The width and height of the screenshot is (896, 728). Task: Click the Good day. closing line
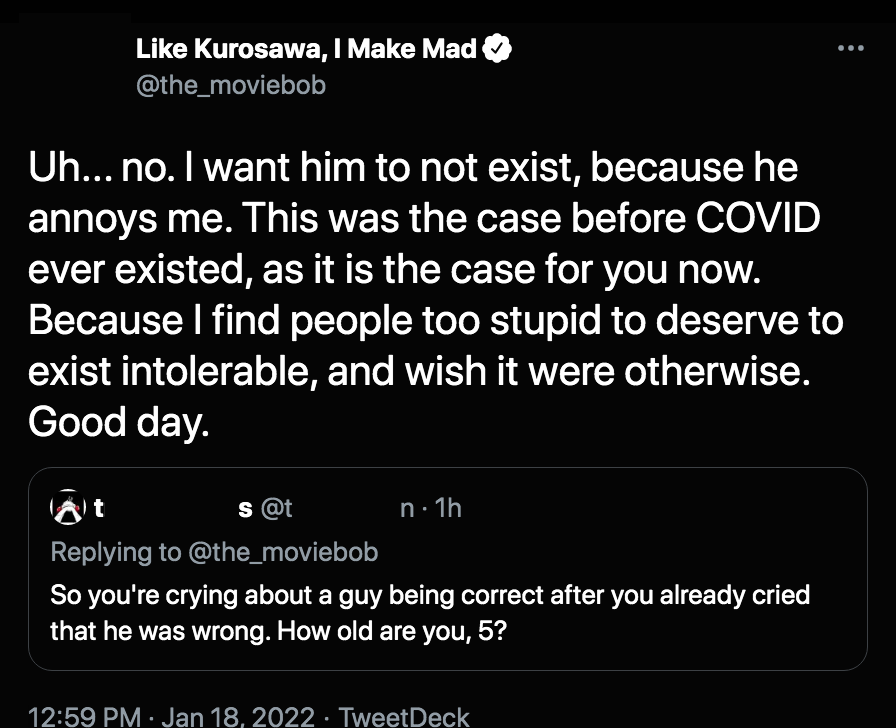tap(119, 422)
